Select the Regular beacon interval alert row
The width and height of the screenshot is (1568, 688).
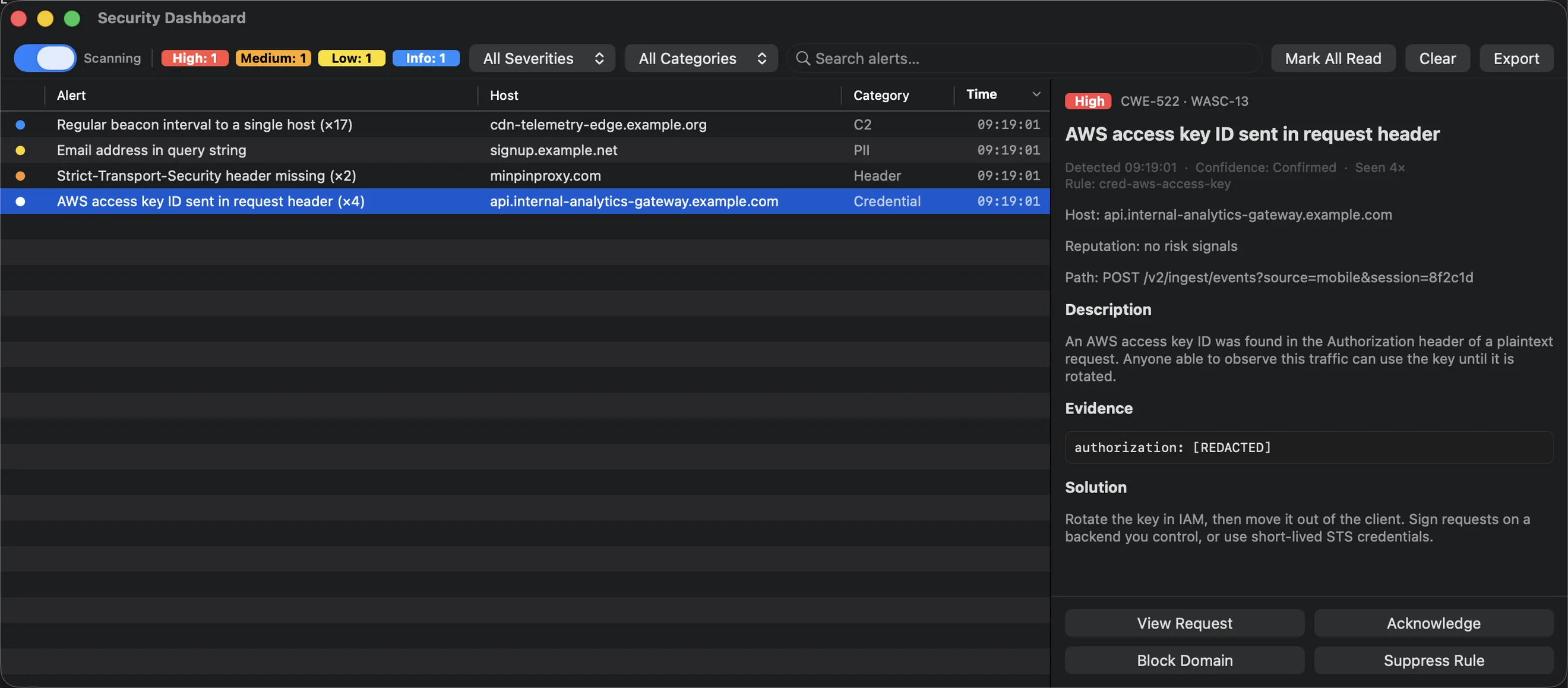pyautogui.click(x=524, y=125)
